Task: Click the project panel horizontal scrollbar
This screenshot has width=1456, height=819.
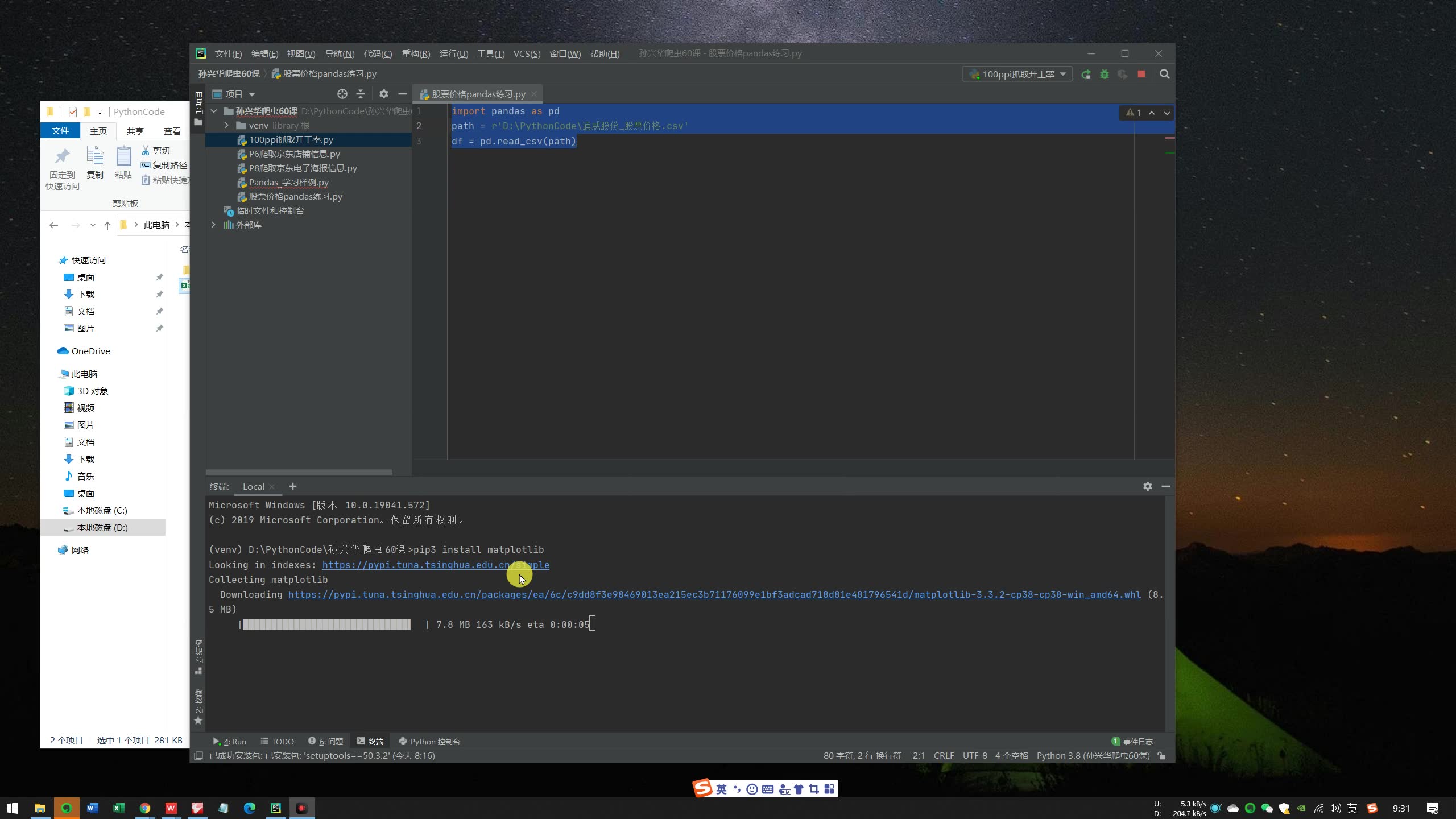Action: 299,472
